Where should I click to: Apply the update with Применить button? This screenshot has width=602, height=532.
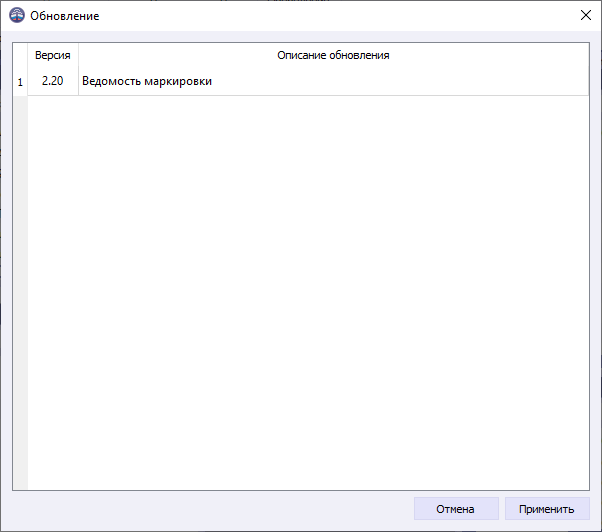tap(547, 509)
